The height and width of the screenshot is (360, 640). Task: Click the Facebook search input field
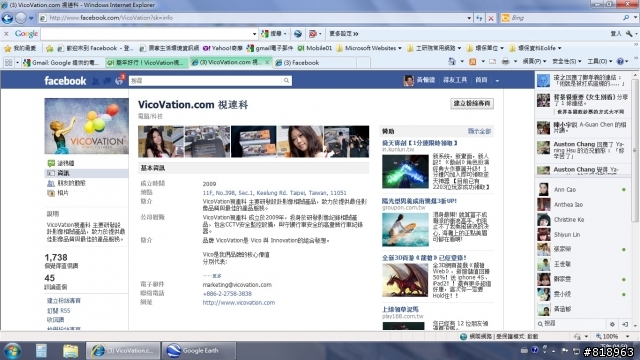pos(205,81)
